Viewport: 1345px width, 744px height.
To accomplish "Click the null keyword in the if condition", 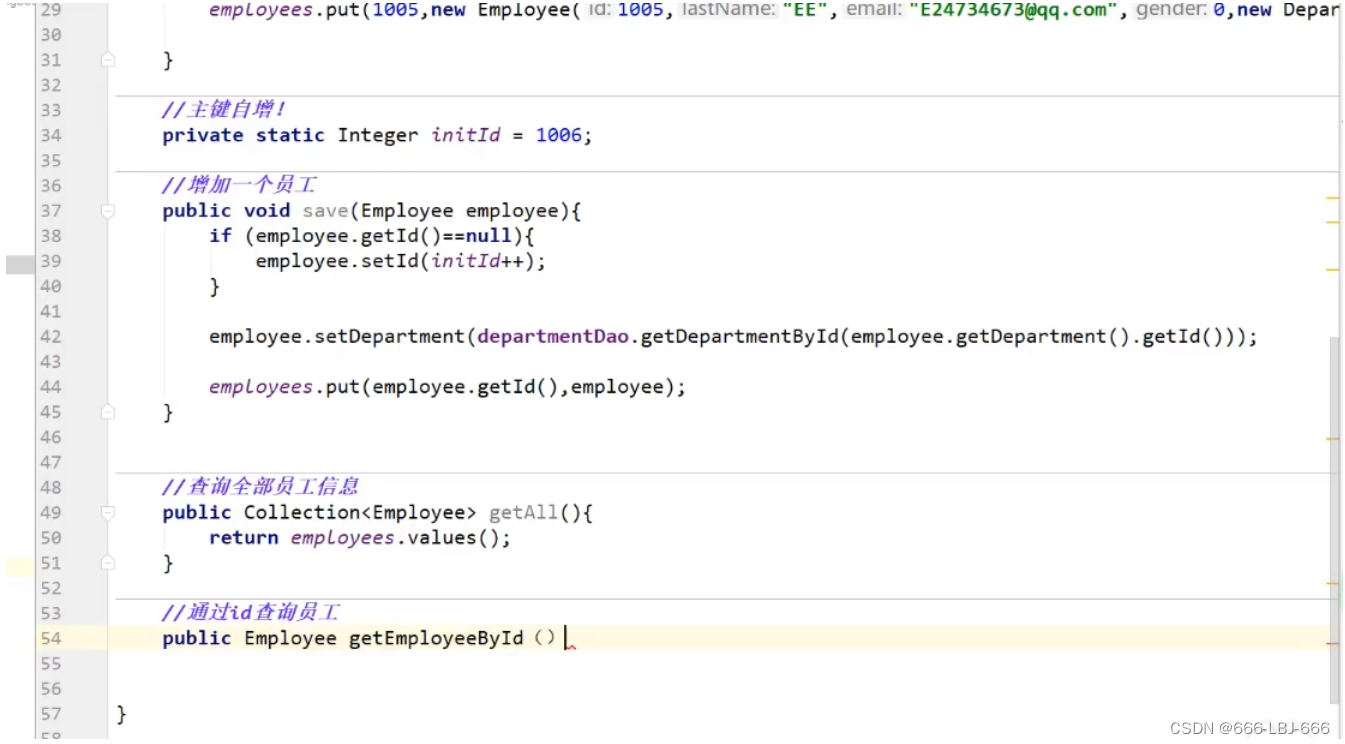I will (x=489, y=236).
